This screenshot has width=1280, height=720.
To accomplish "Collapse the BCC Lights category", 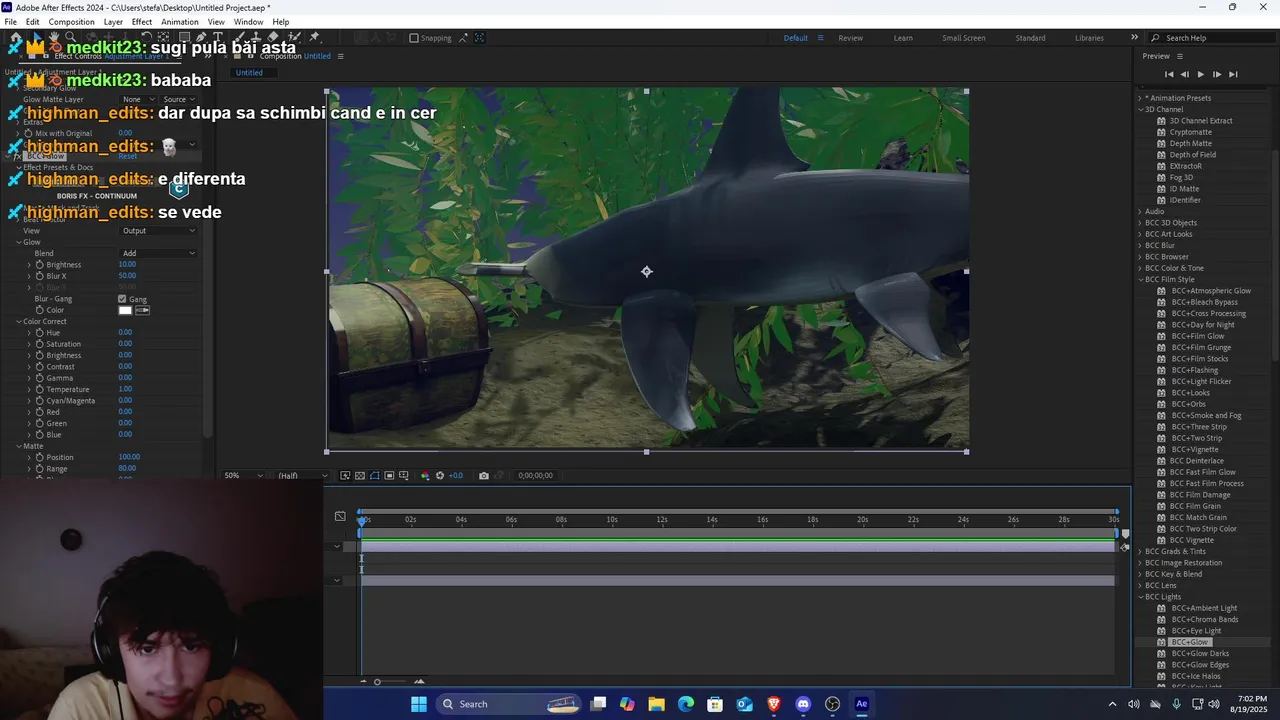I will 1140,597.
